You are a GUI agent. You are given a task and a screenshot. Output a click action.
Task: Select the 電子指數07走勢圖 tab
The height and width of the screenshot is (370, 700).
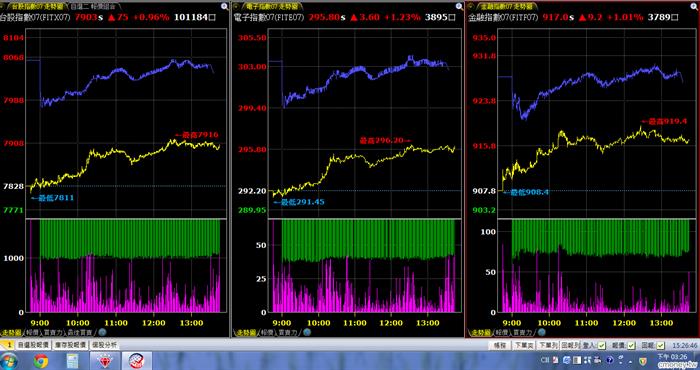point(271,6)
